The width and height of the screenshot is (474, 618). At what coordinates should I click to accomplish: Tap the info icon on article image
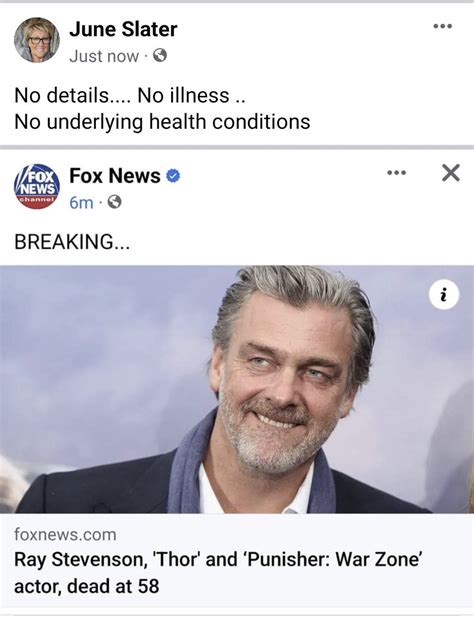pos(444,294)
